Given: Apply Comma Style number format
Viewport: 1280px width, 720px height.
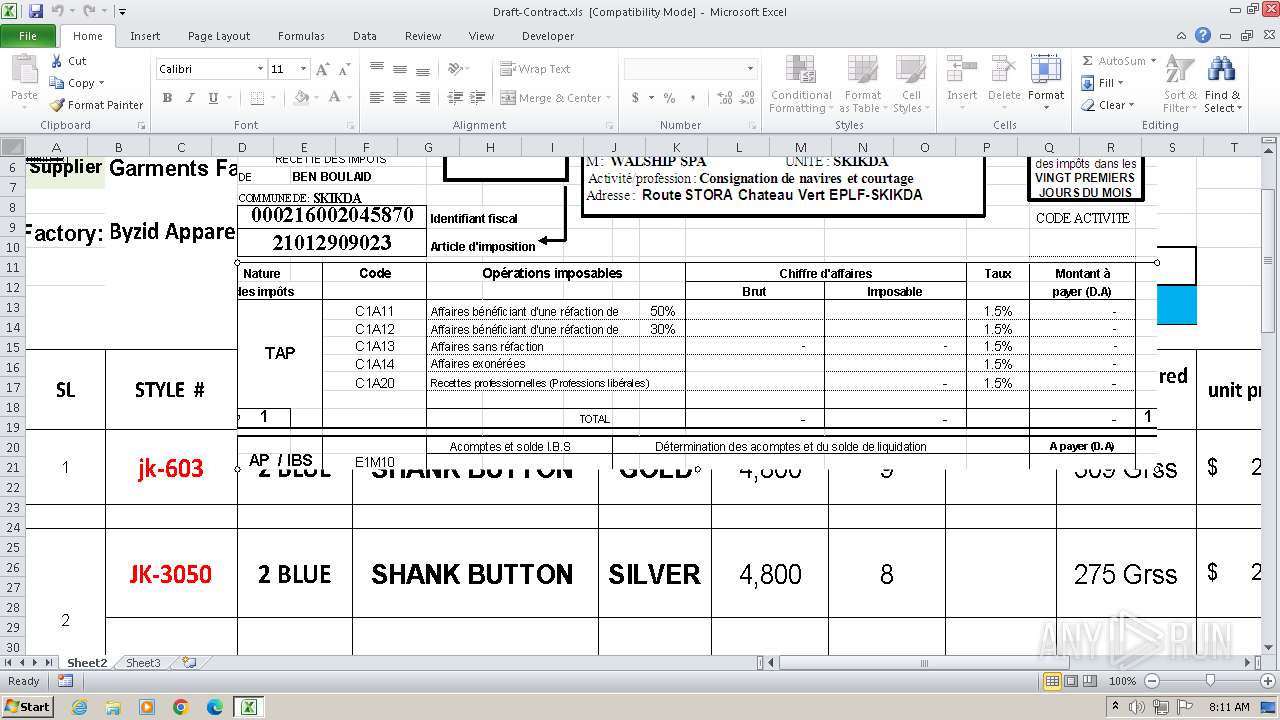Looking at the screenshot, I should [x=692, y=98].
